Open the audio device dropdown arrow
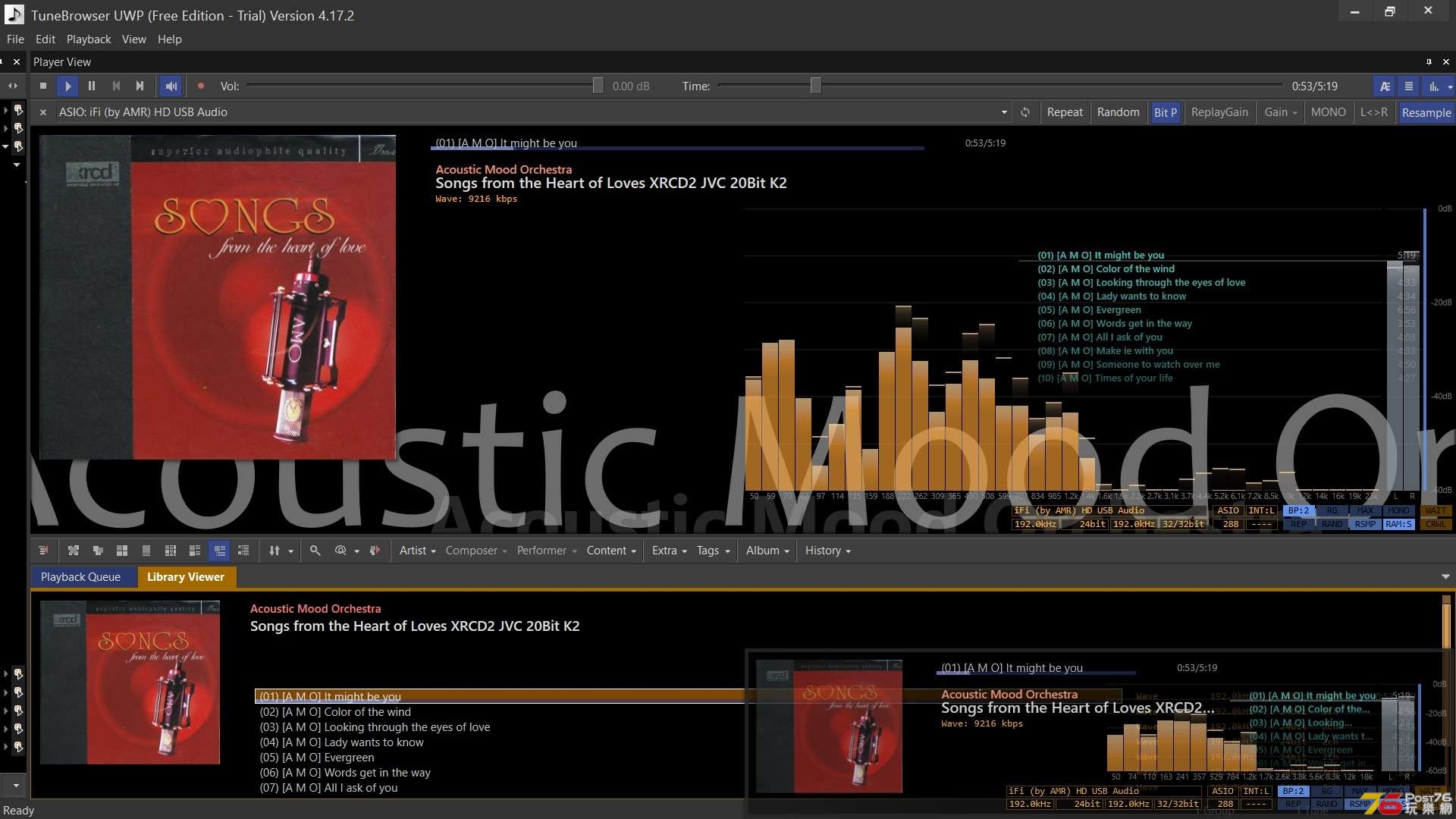 coord(1004,112)
